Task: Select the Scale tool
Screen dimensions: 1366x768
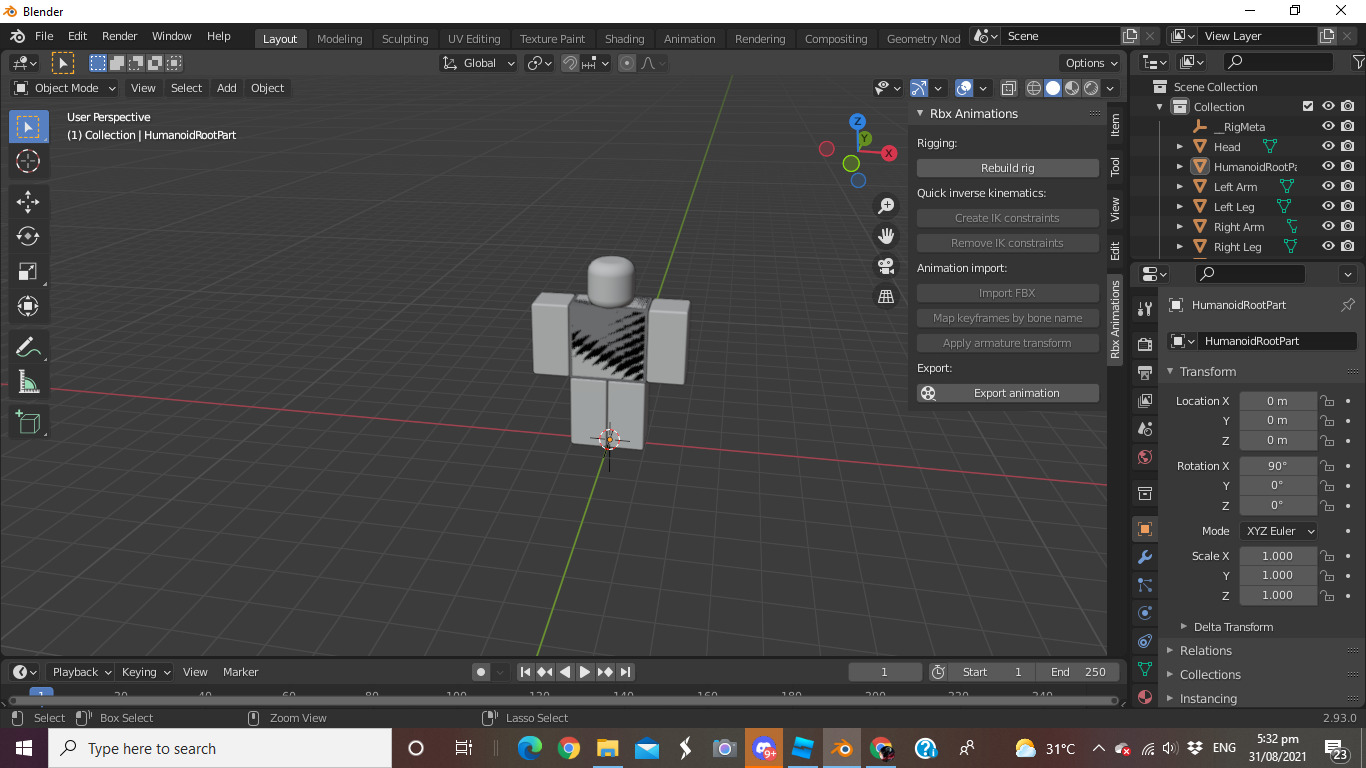Action: pos(28,271)
